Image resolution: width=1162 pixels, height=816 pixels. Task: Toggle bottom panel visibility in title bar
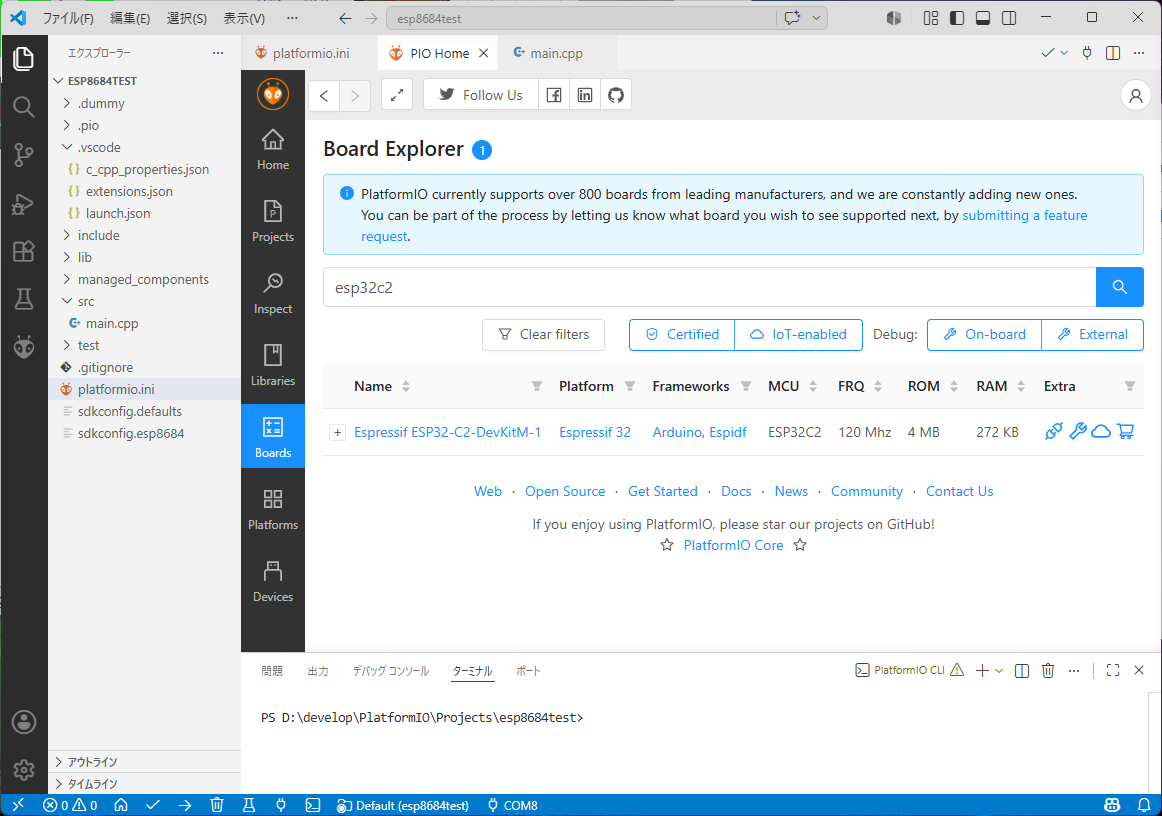[x=983, y=18]
